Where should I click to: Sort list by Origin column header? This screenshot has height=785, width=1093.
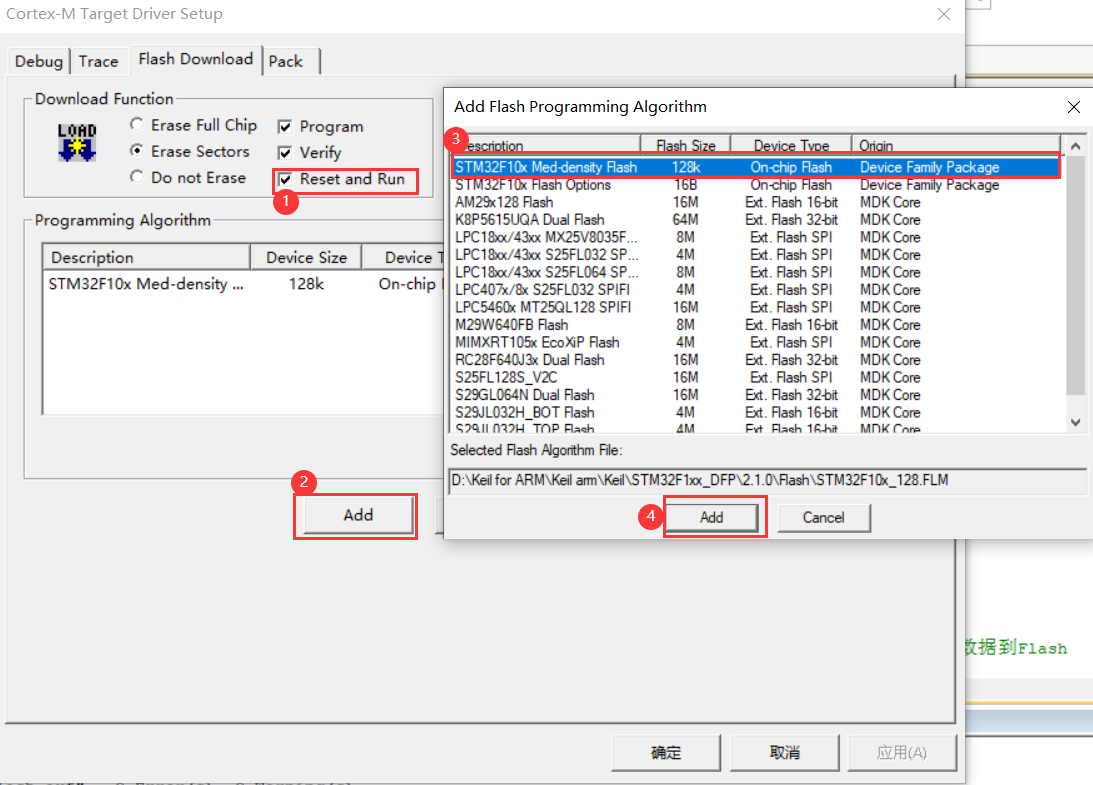956,145
